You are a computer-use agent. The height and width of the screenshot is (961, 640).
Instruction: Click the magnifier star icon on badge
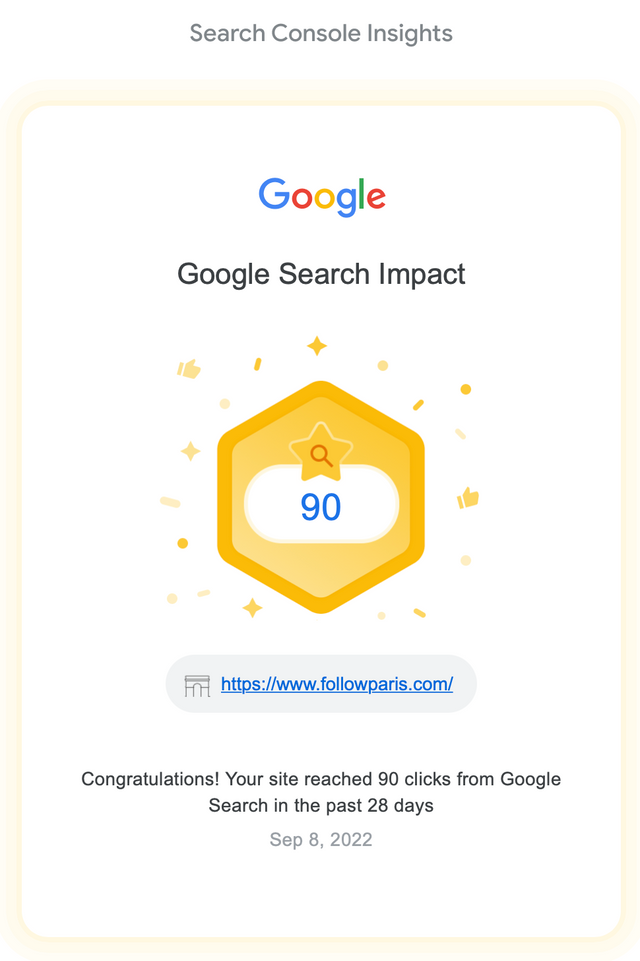(x=321, y=452)
